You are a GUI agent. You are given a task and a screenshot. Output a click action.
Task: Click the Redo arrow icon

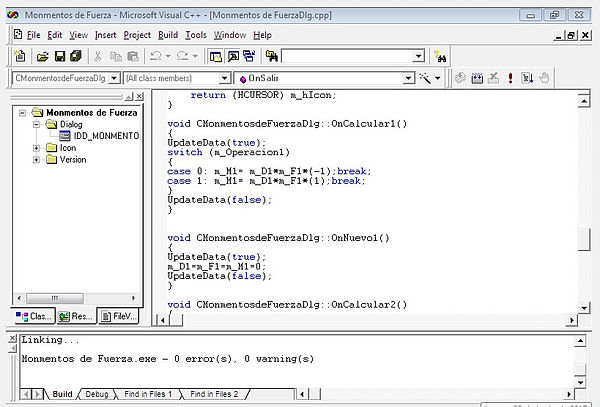183,56
